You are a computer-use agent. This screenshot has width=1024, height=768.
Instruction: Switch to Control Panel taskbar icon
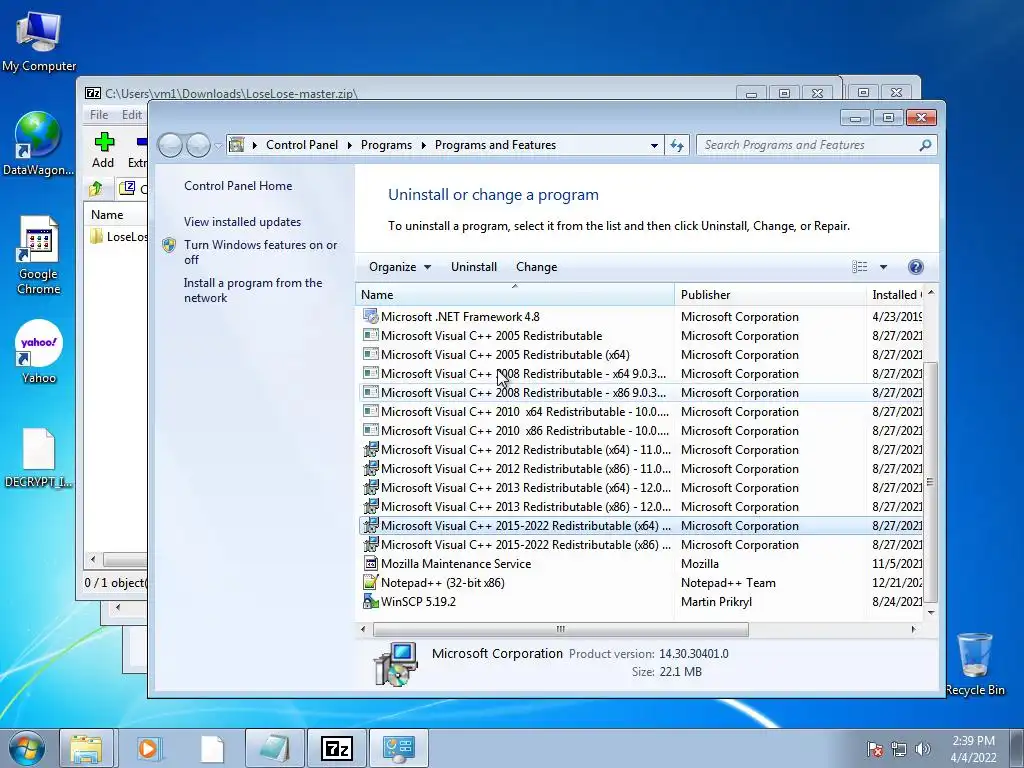pyautogui.click(x=399, y=748)
